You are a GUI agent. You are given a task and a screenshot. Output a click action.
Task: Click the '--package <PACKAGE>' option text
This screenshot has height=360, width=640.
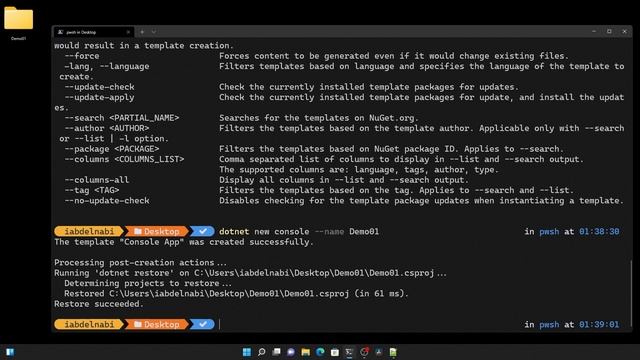click(x=112, y=149)
